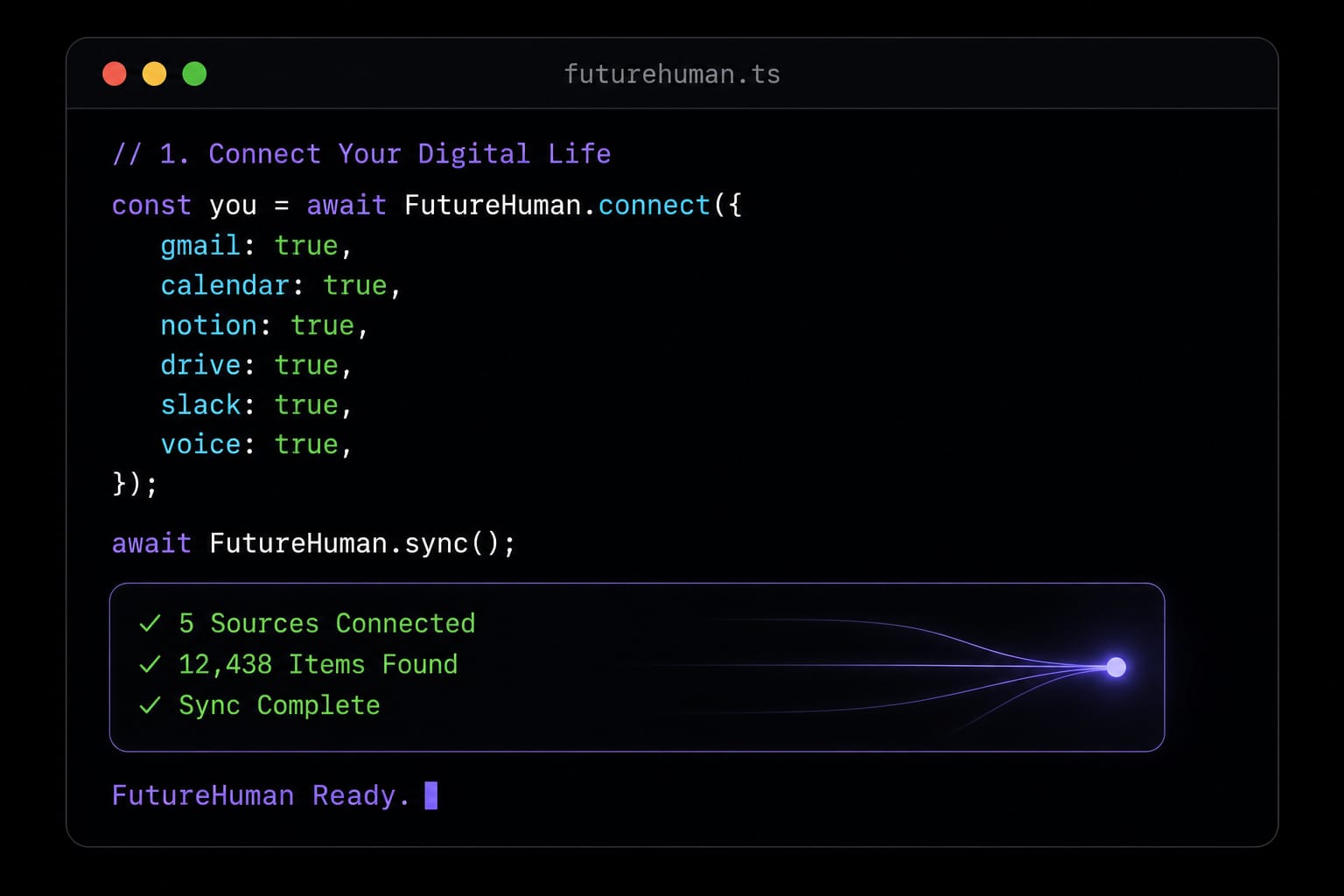Click the 'calendar' property key

point(225,285)
